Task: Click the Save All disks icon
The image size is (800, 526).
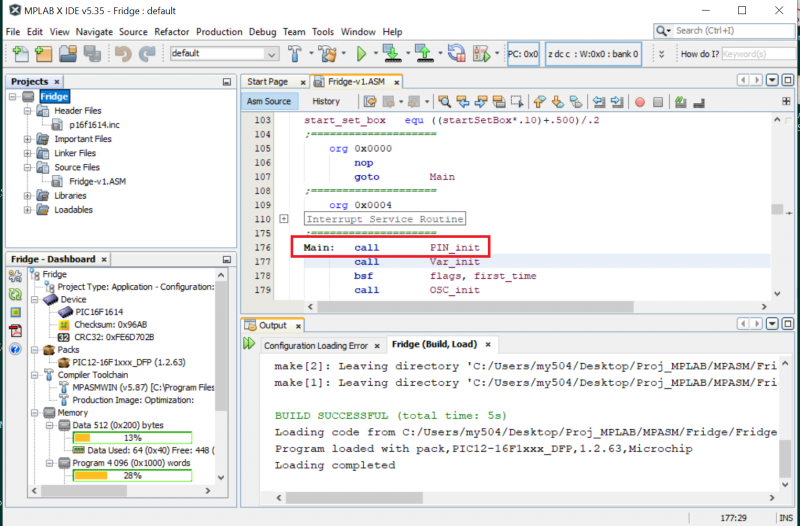Action: [x=90, y=53]
